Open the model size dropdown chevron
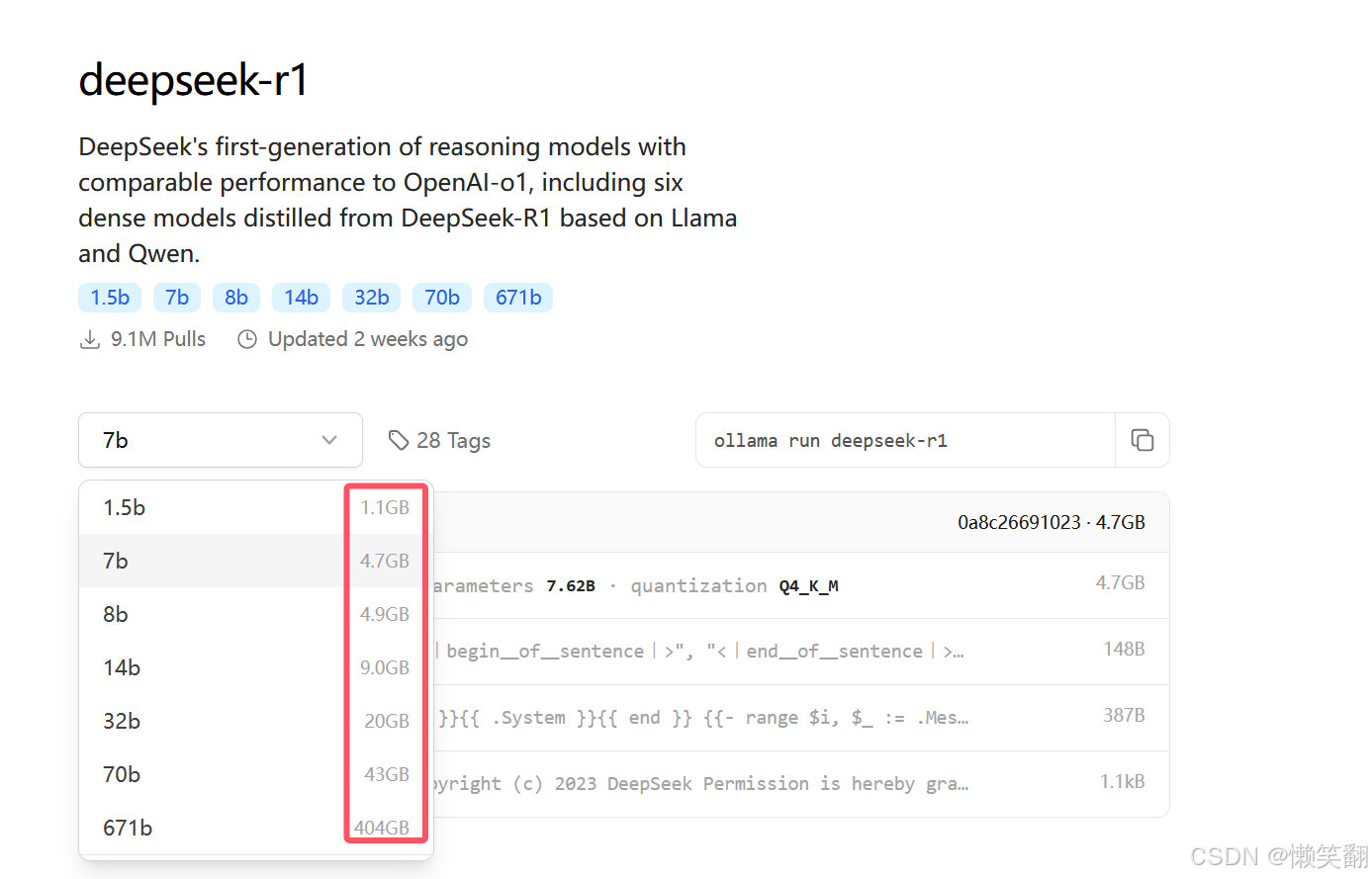This screenshot has height=879, width=1372. 329,440
